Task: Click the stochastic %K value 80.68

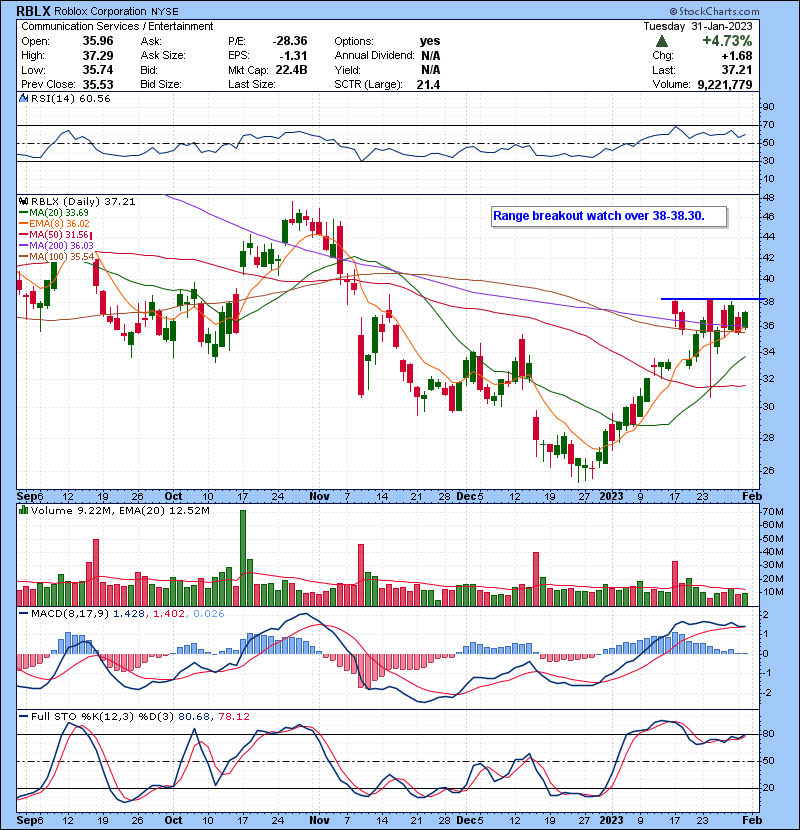Action: tap(193, 717)
